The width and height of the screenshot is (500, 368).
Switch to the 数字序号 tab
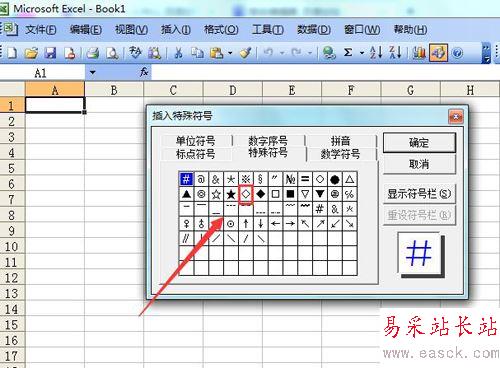[x=268, y=141]
